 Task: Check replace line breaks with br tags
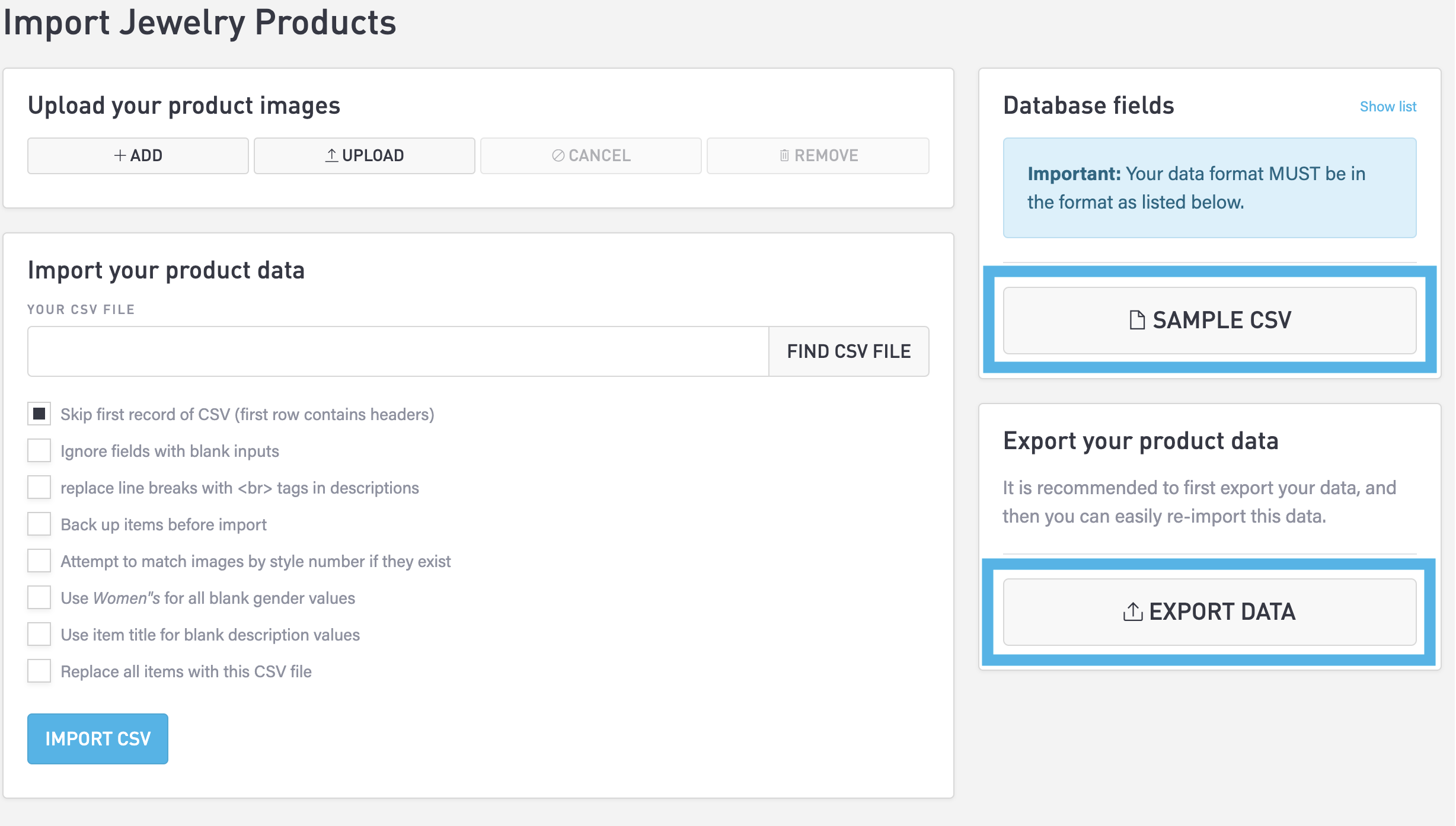(x=39, y=487)
